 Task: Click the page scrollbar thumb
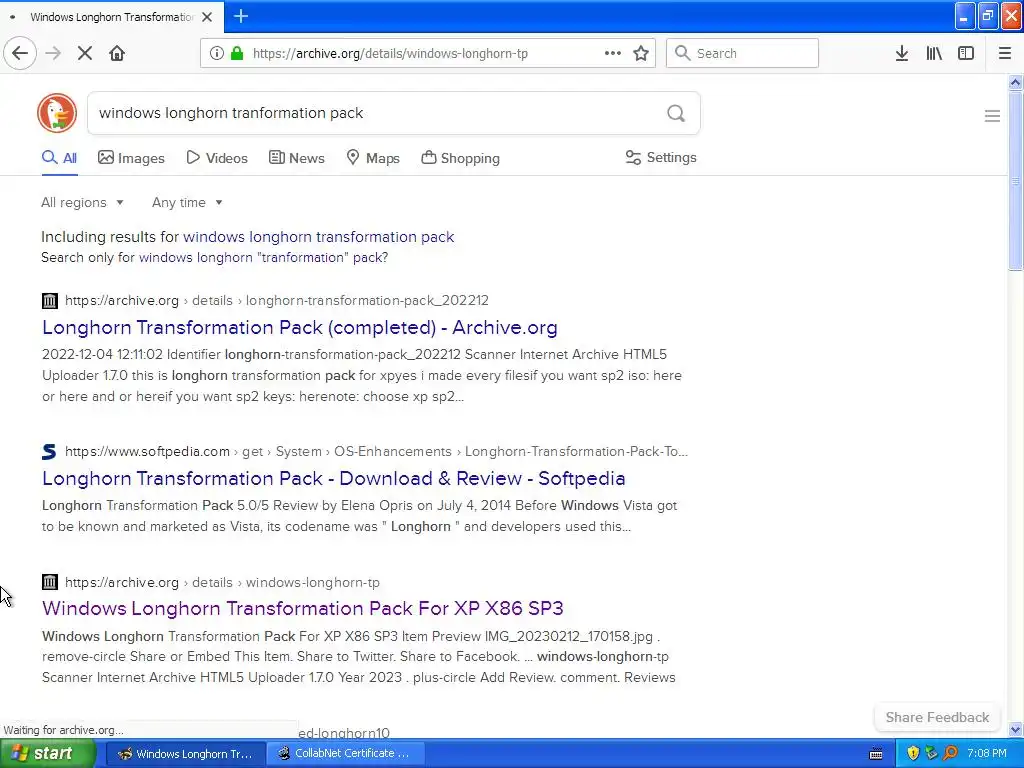pos(1015,180)
